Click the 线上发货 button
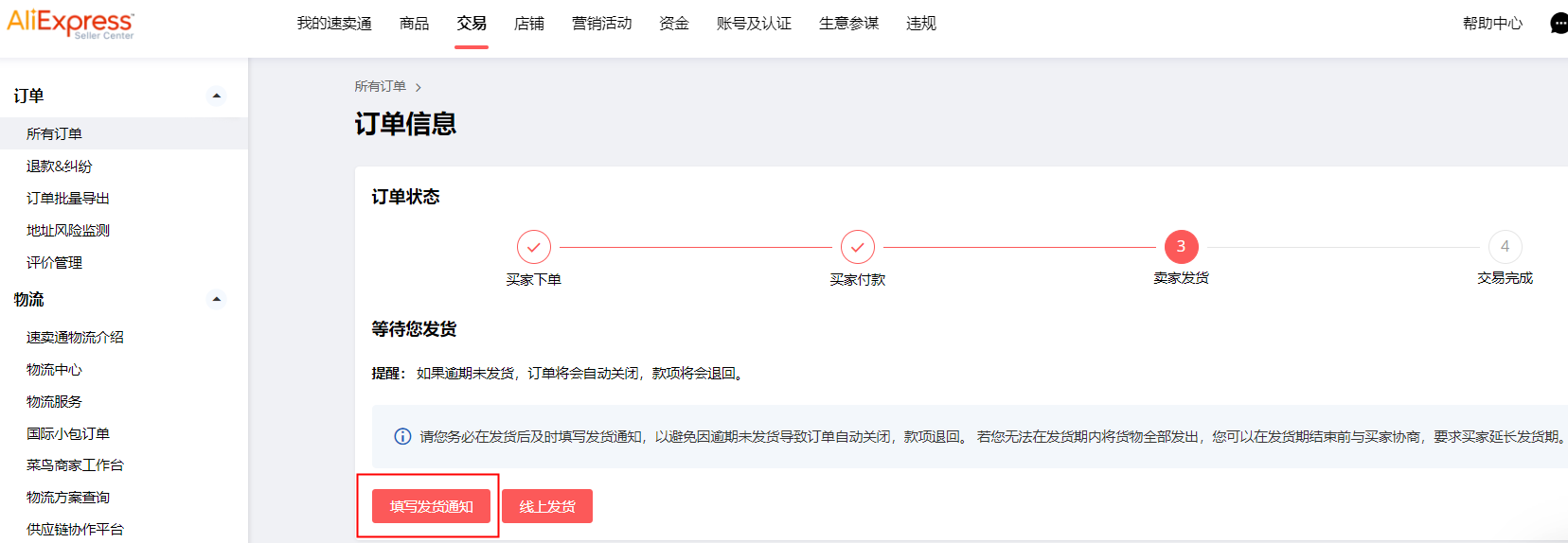Viewport: 1568px width, 543px height. click(547, 506)
